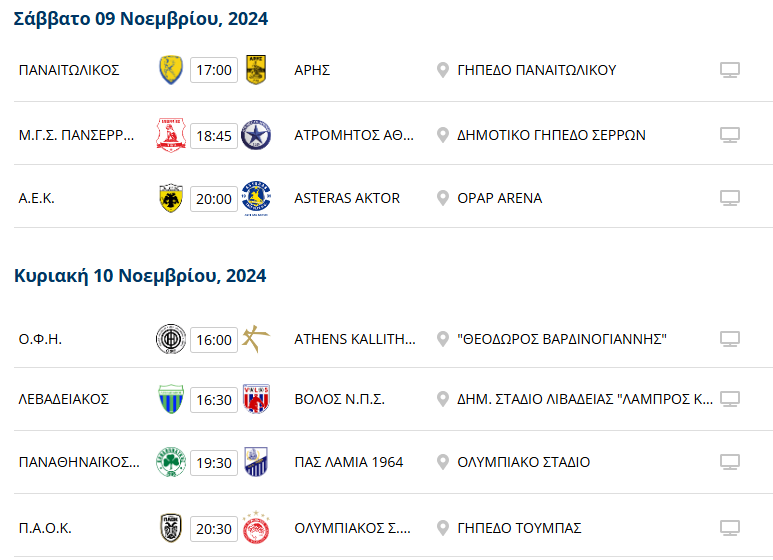Click the ATHENS KALLITHEA team name
The width and height of the screenshot is (773, 560).
(355, 339)
